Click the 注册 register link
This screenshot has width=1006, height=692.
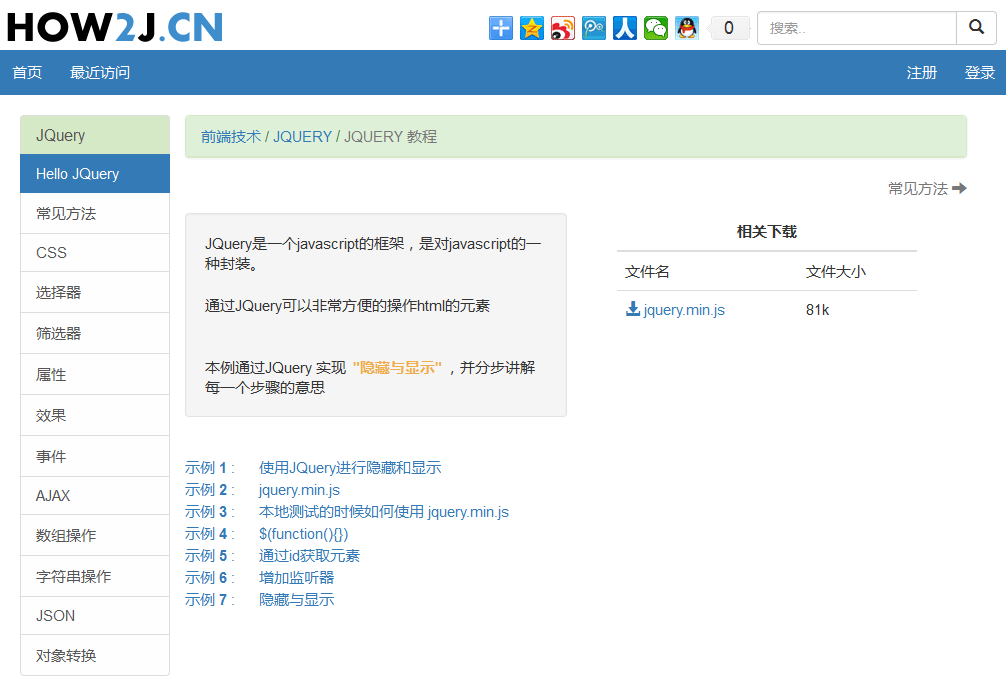point(922,72)
